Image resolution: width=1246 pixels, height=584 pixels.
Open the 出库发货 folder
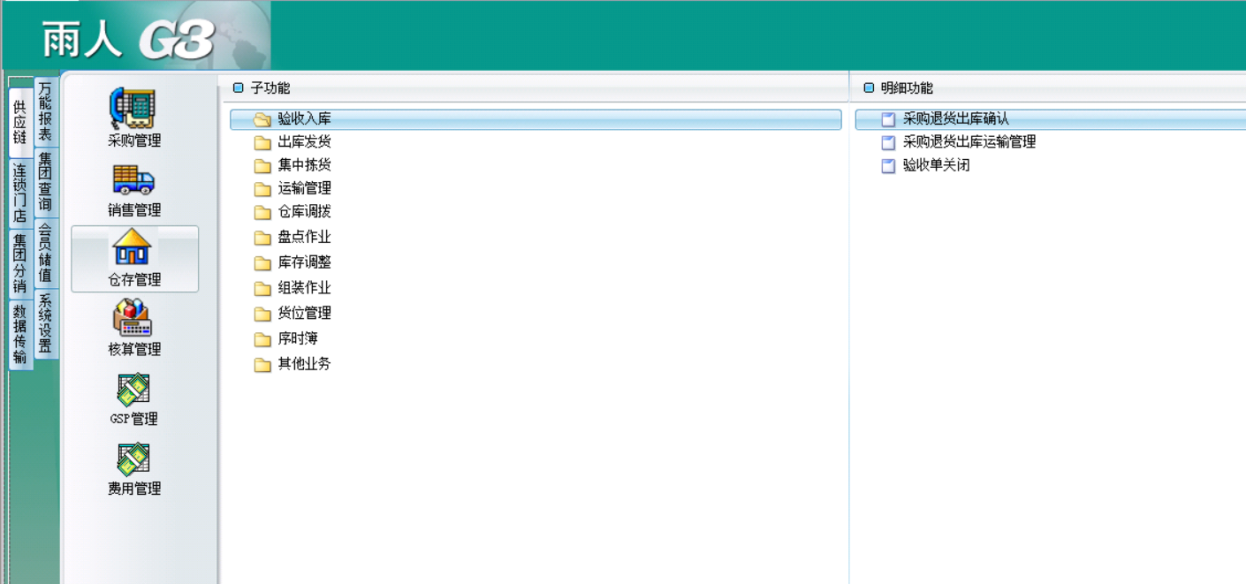point(292,142)
